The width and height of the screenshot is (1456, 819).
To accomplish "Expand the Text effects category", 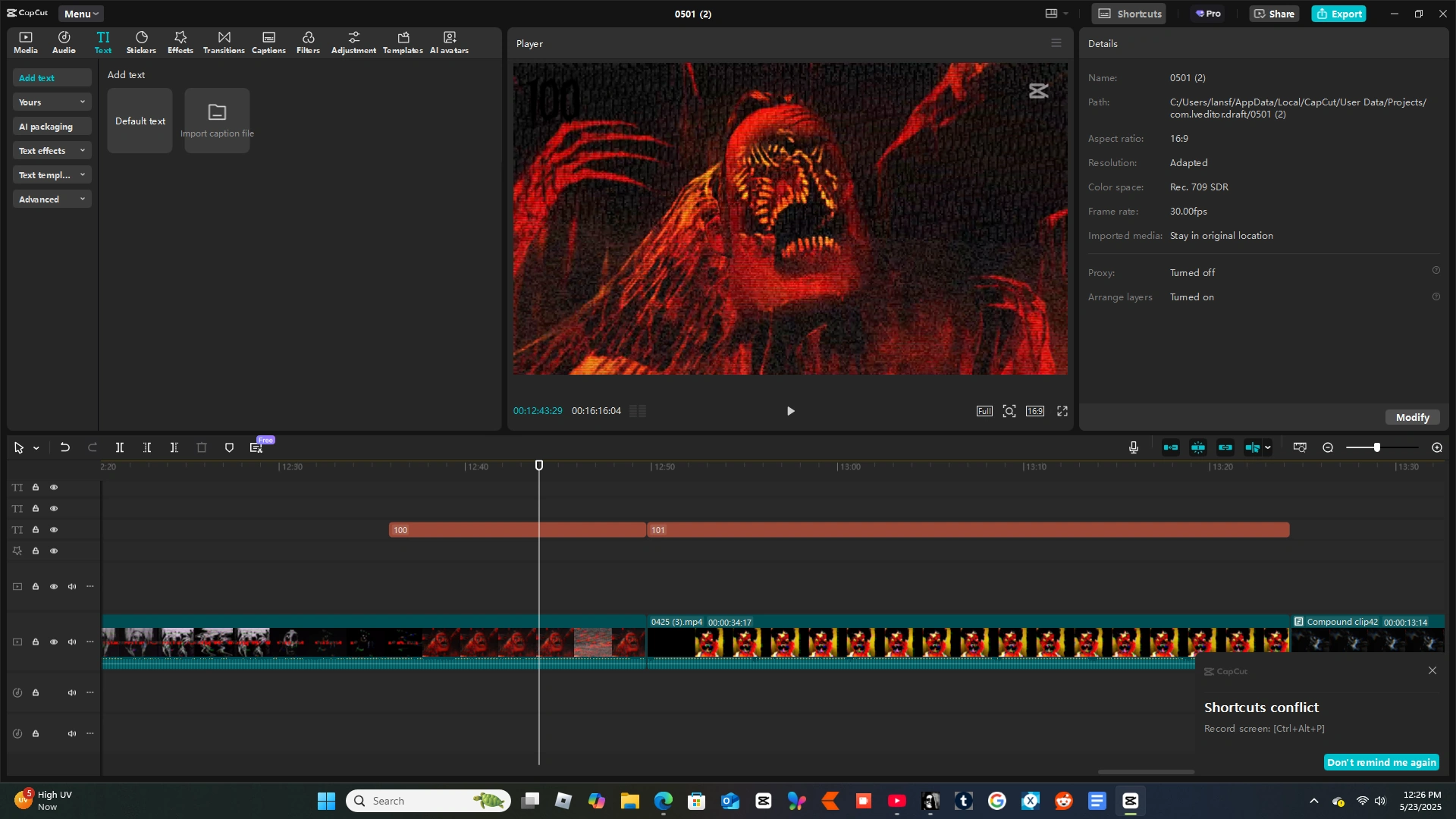I will pos(52,151).
